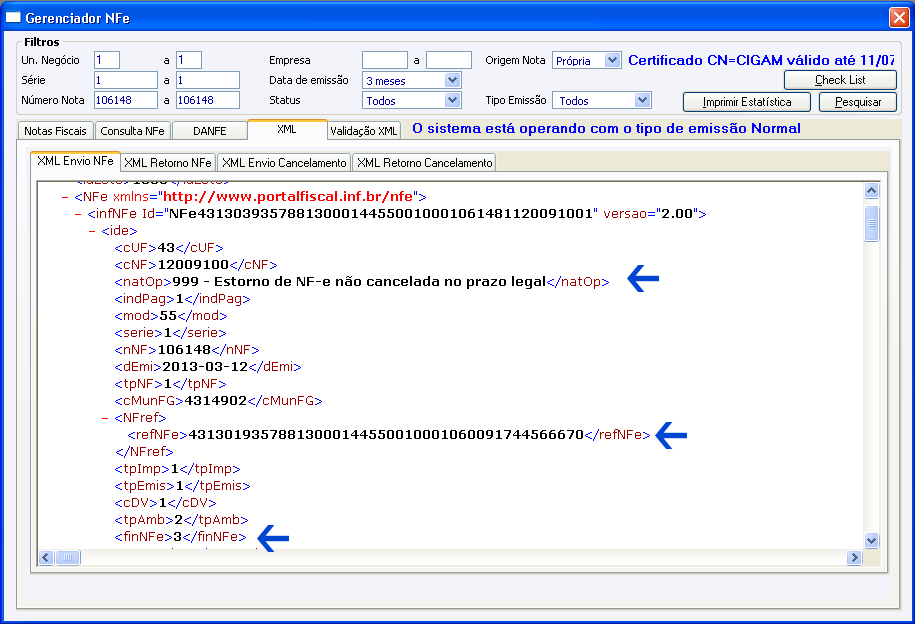915x624 pixels.
Task: Open the Origem Nota dropdown
Action: 612,60
